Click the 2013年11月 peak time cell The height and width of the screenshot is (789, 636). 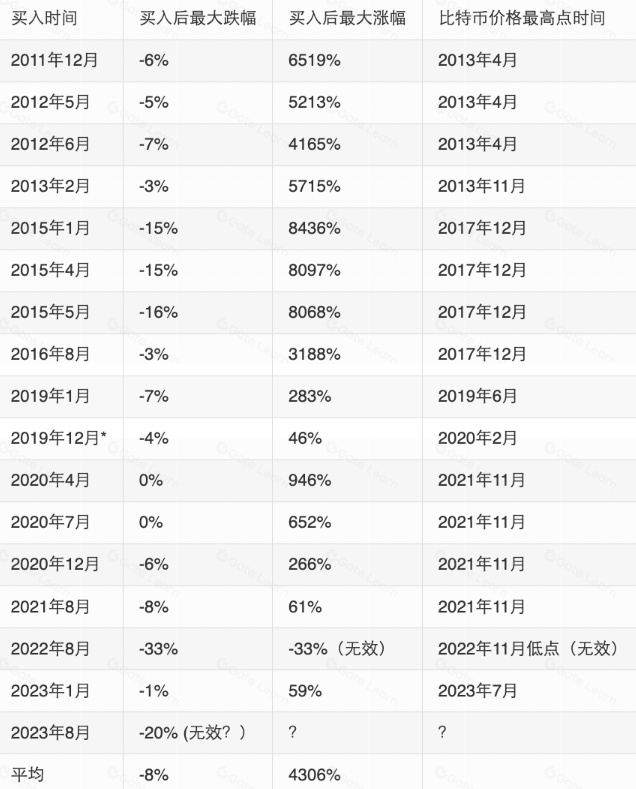pos(482,186)
